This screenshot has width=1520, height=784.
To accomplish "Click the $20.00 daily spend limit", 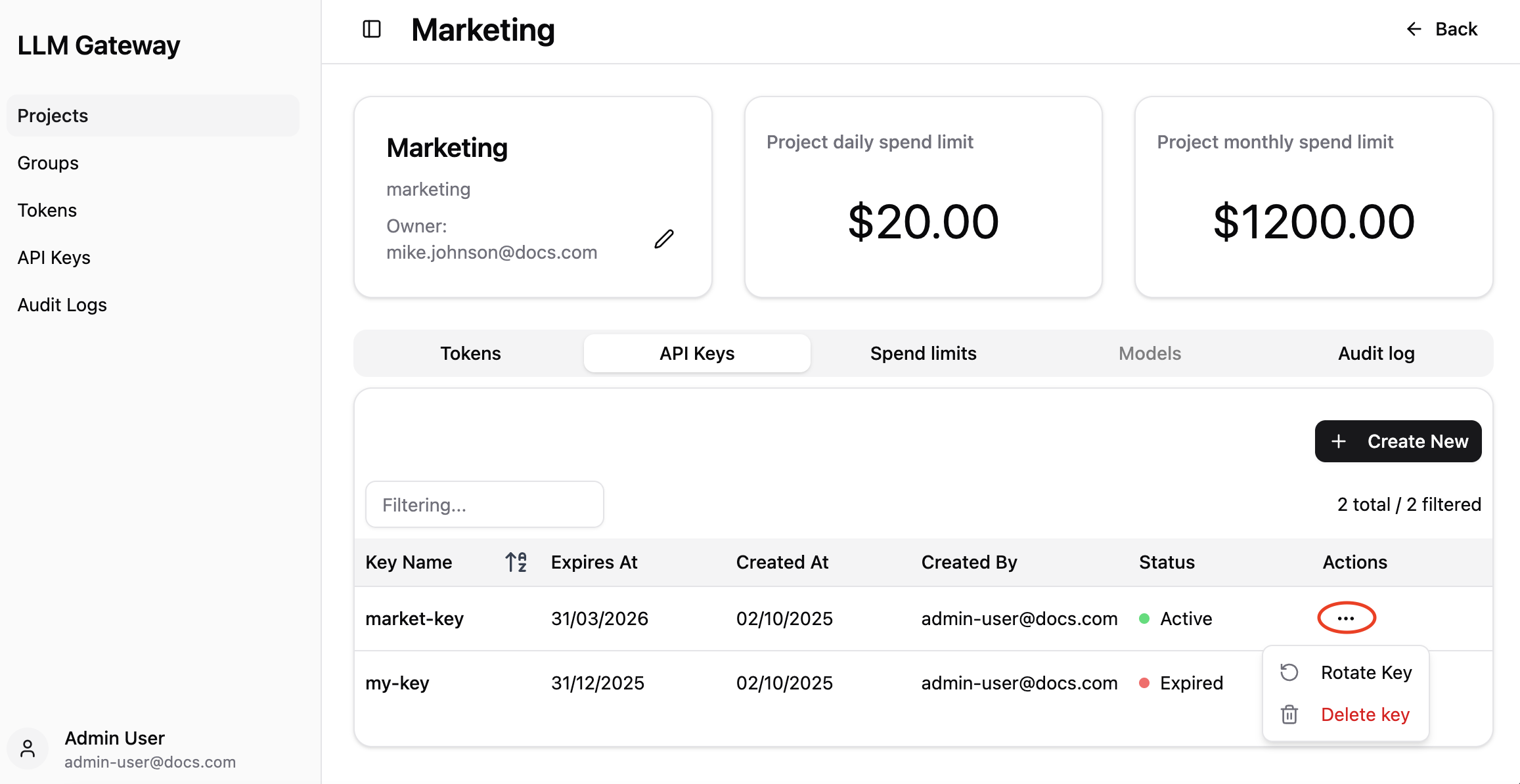I will pyautogui.click(x=923, y=221).
